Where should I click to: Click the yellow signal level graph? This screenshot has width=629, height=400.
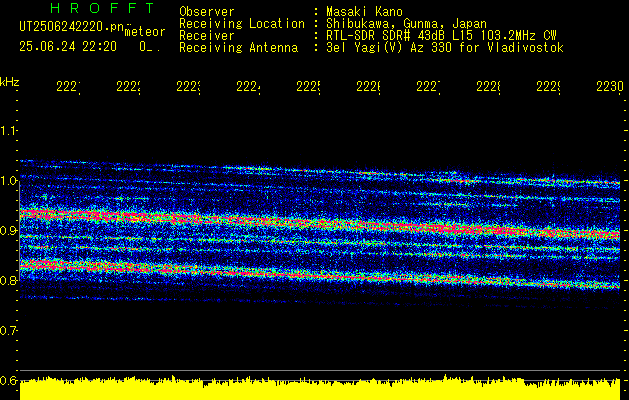(320, 388)
